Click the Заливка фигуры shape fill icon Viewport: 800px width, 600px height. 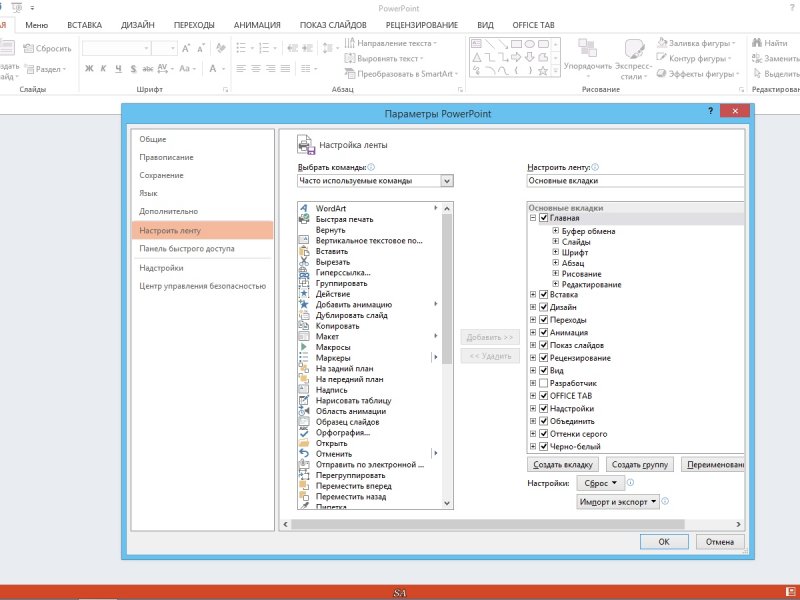662,43
